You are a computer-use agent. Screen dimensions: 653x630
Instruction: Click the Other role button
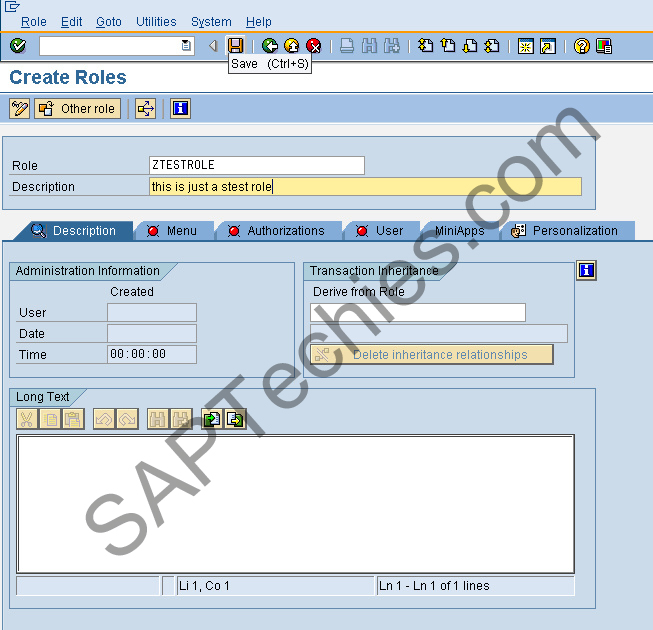[77, 109]
